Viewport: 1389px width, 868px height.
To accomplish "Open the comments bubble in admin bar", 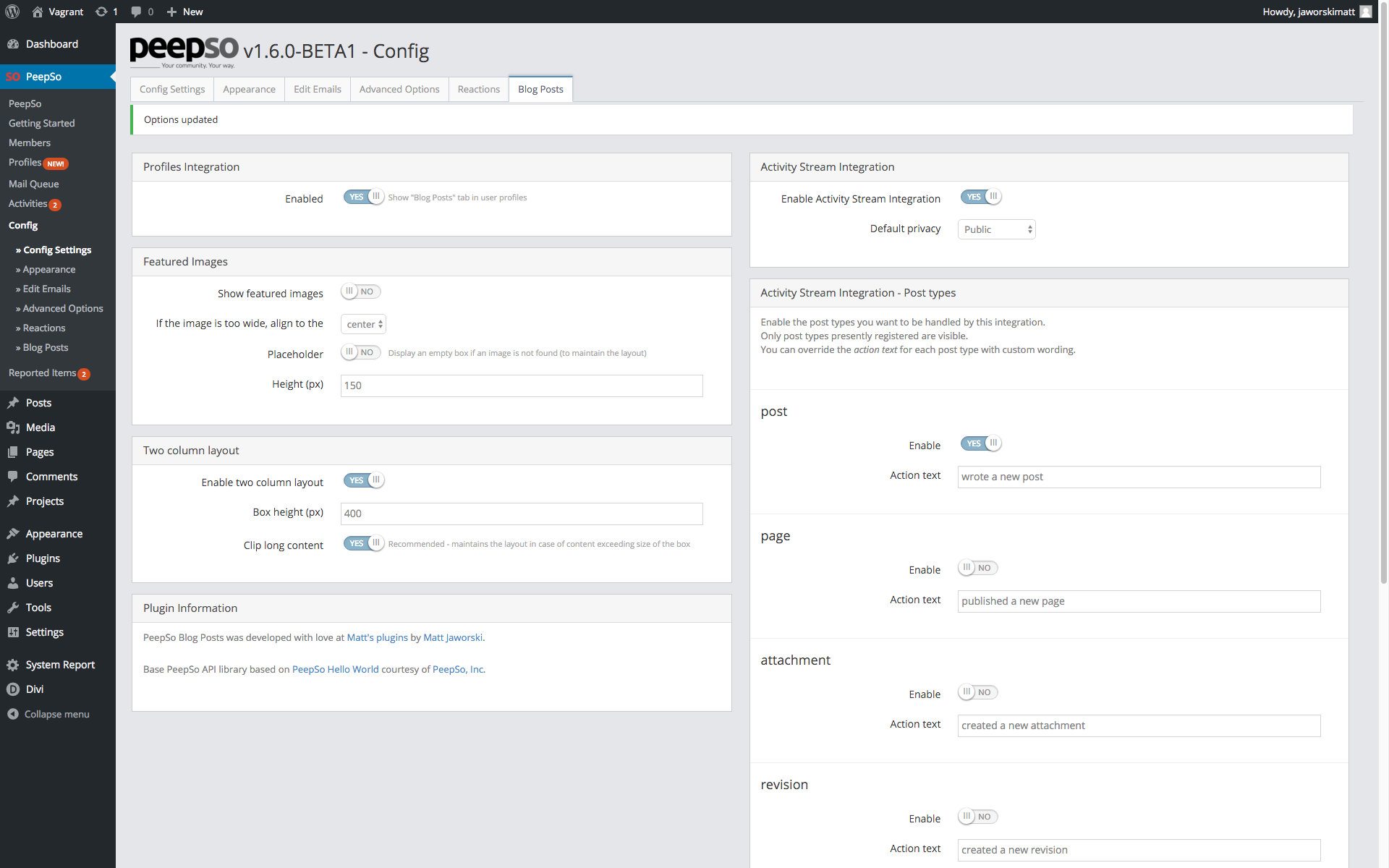I will click(x=136, y=12).
